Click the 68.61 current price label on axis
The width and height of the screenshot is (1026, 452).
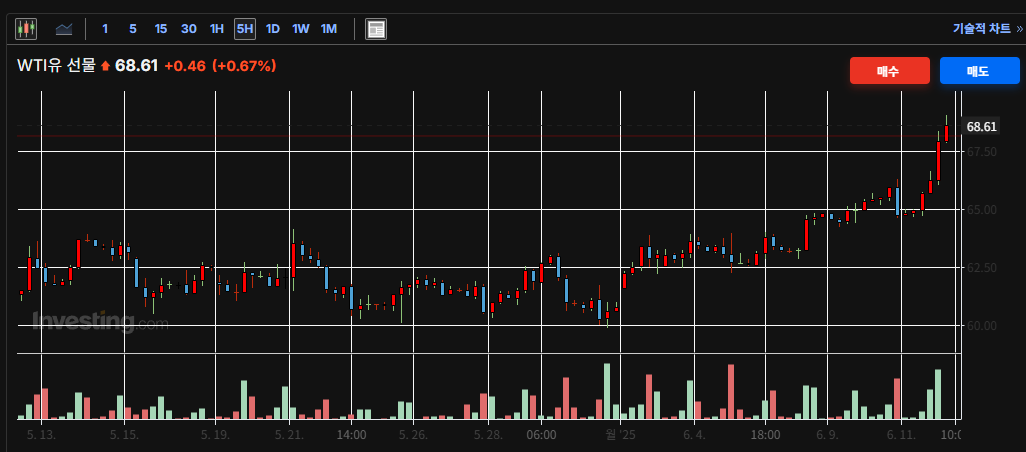pos(982,127)
